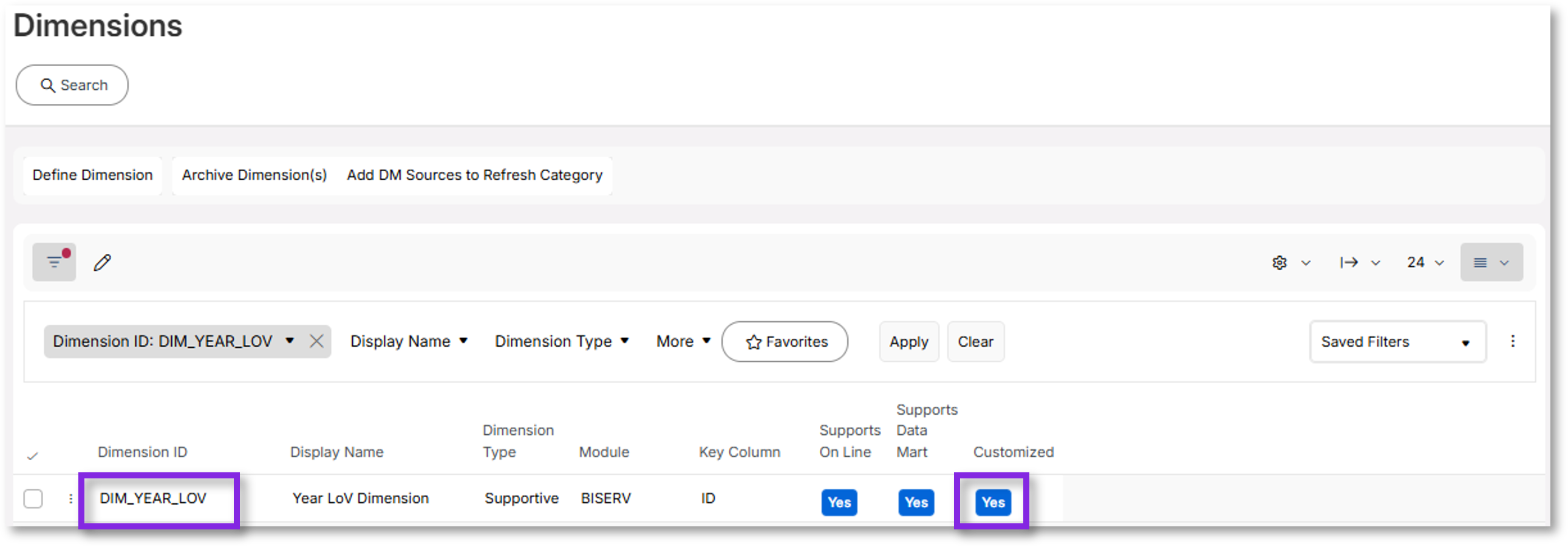Click the Apply filter button
1568x547 pixels.
[908, 342]
